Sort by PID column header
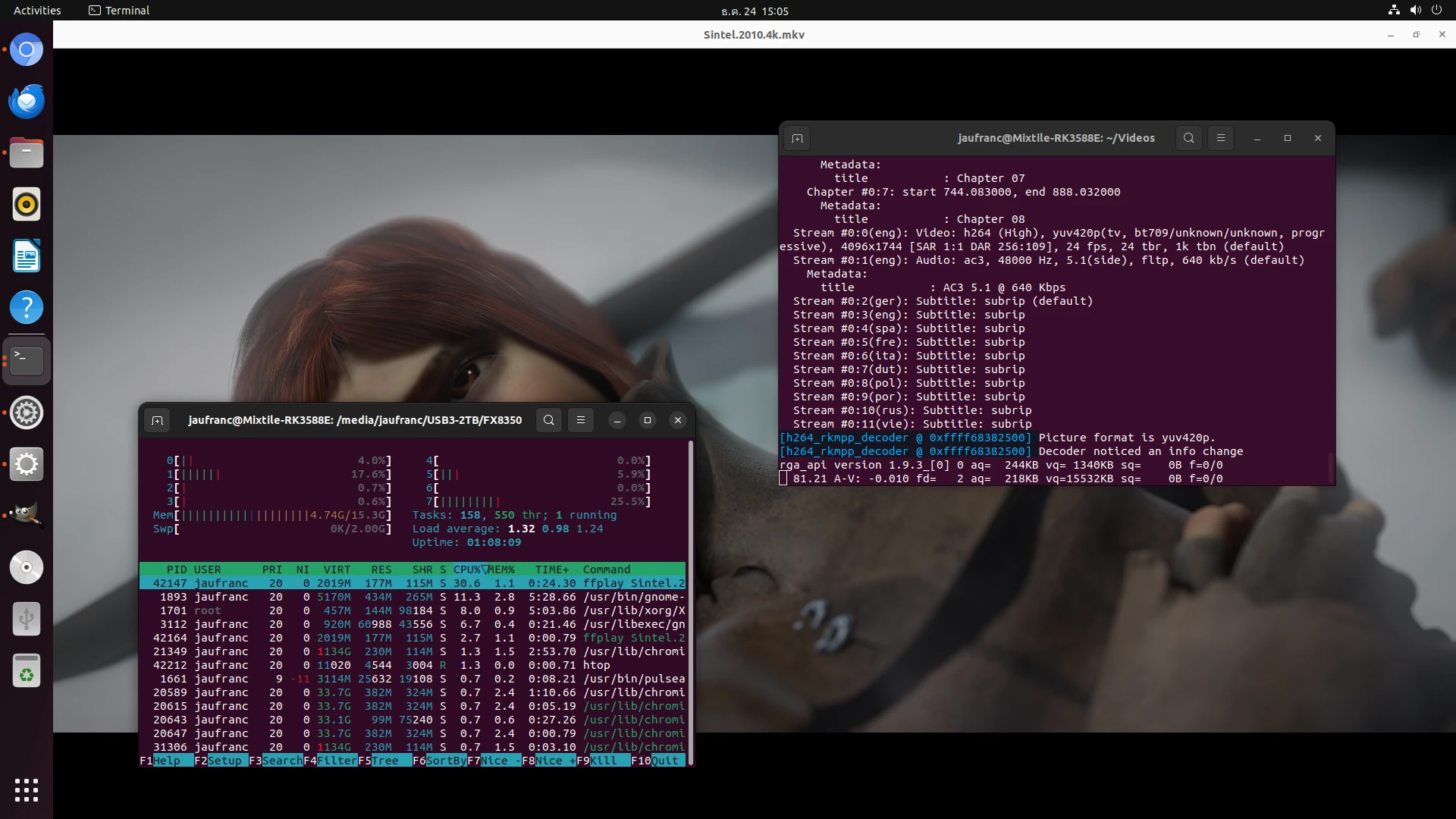Viewport: 1456px width, 819px height. (177, 570)
